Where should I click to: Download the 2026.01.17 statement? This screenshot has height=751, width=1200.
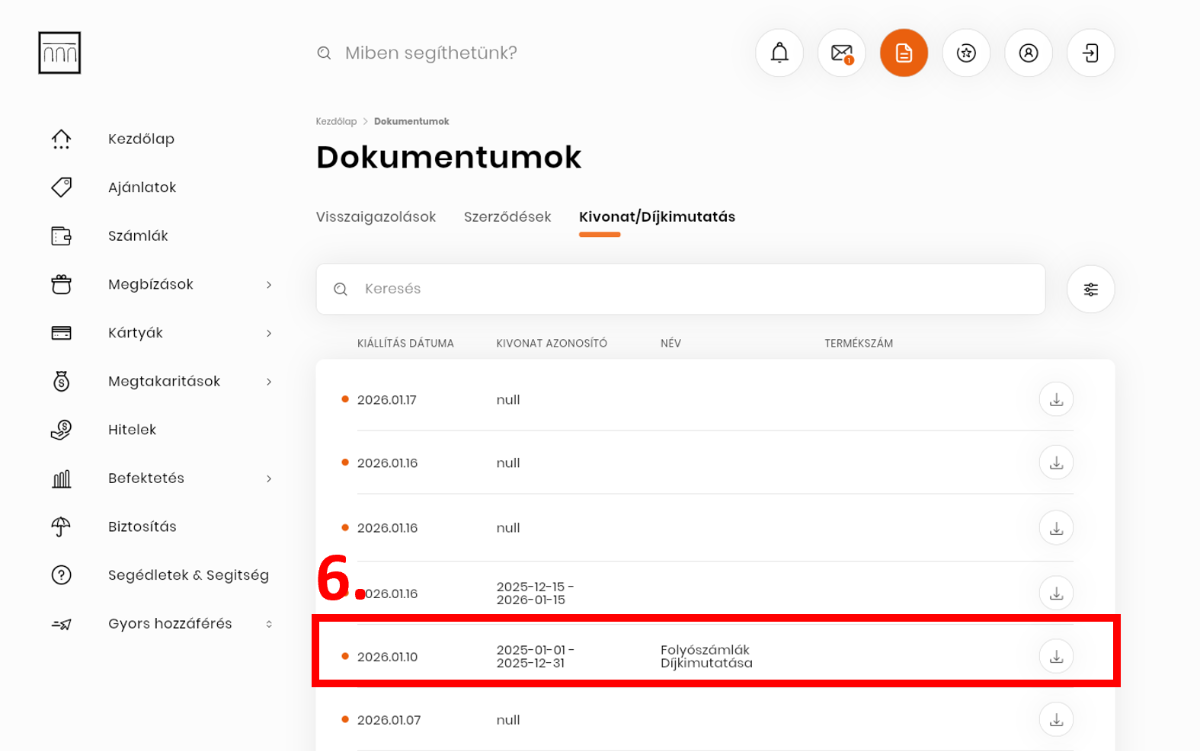click(x=1056, y=400)
